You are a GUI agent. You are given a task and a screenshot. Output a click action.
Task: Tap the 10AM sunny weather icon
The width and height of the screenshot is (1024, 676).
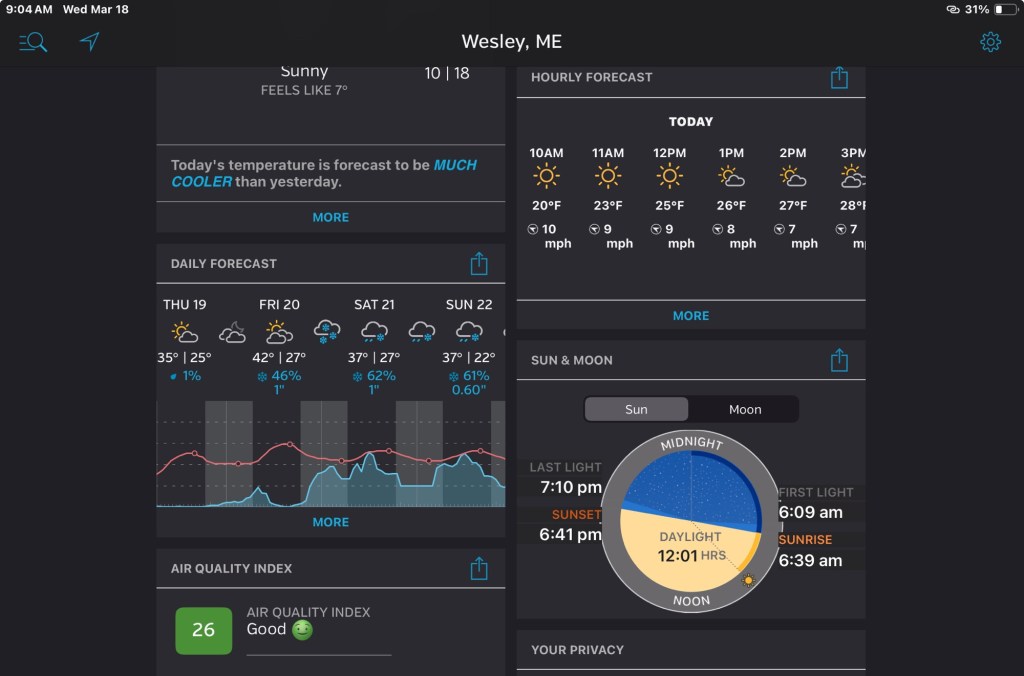click(x=546, y=178)
